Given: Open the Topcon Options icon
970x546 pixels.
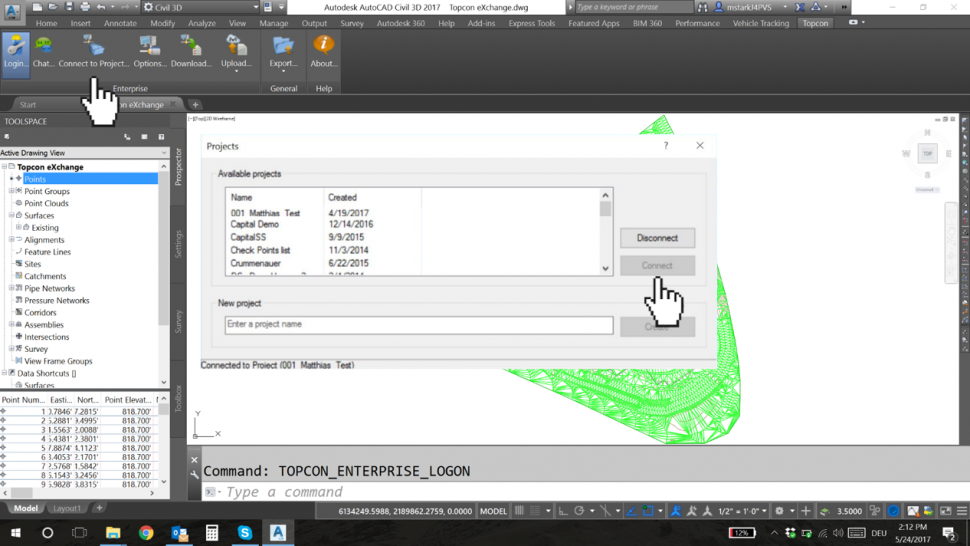Looking at the screenshot, I should point(150,52).
